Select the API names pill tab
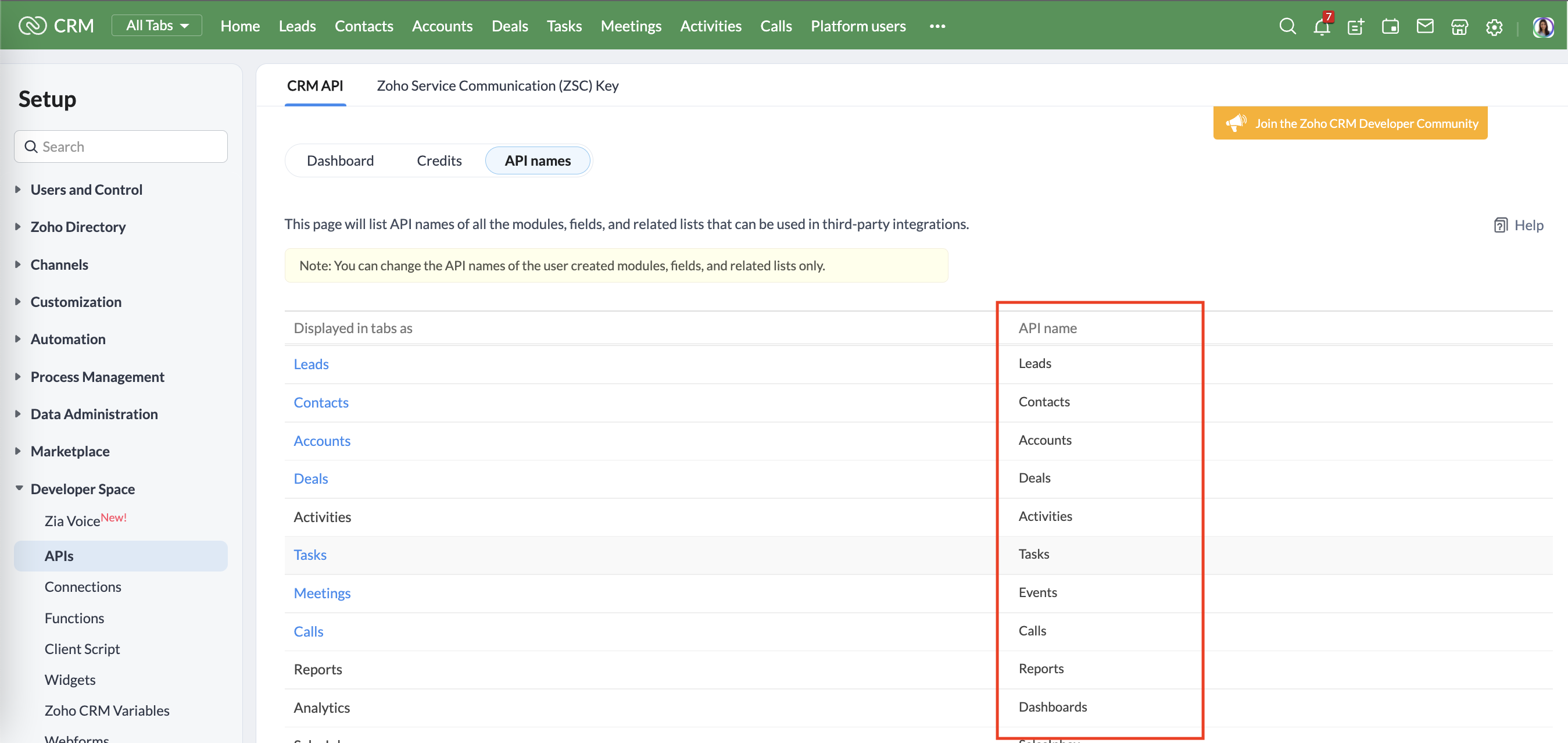 click(x=538, y=160)
